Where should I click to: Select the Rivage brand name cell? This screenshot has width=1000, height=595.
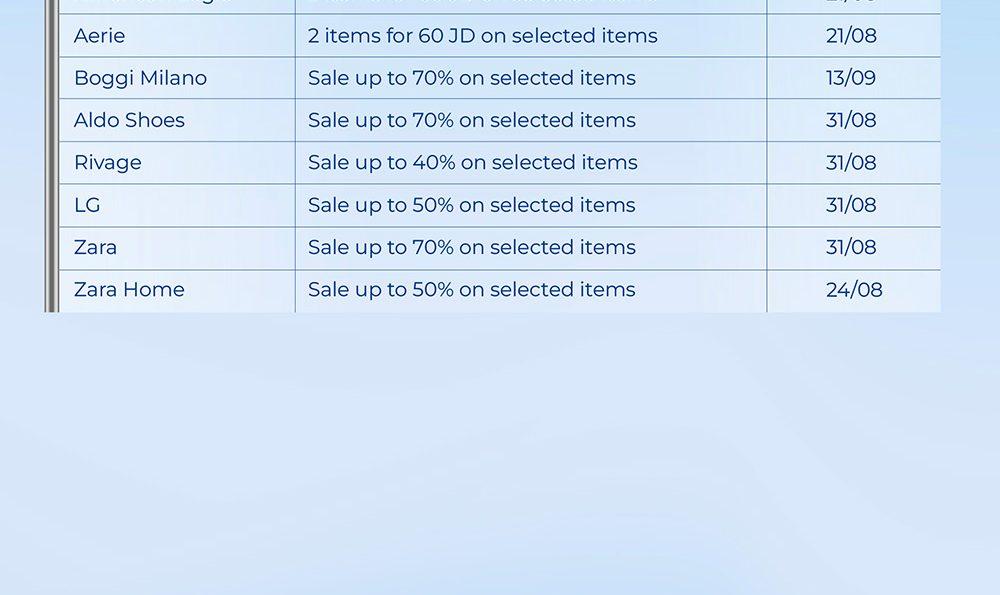click(x=108, y=162)
